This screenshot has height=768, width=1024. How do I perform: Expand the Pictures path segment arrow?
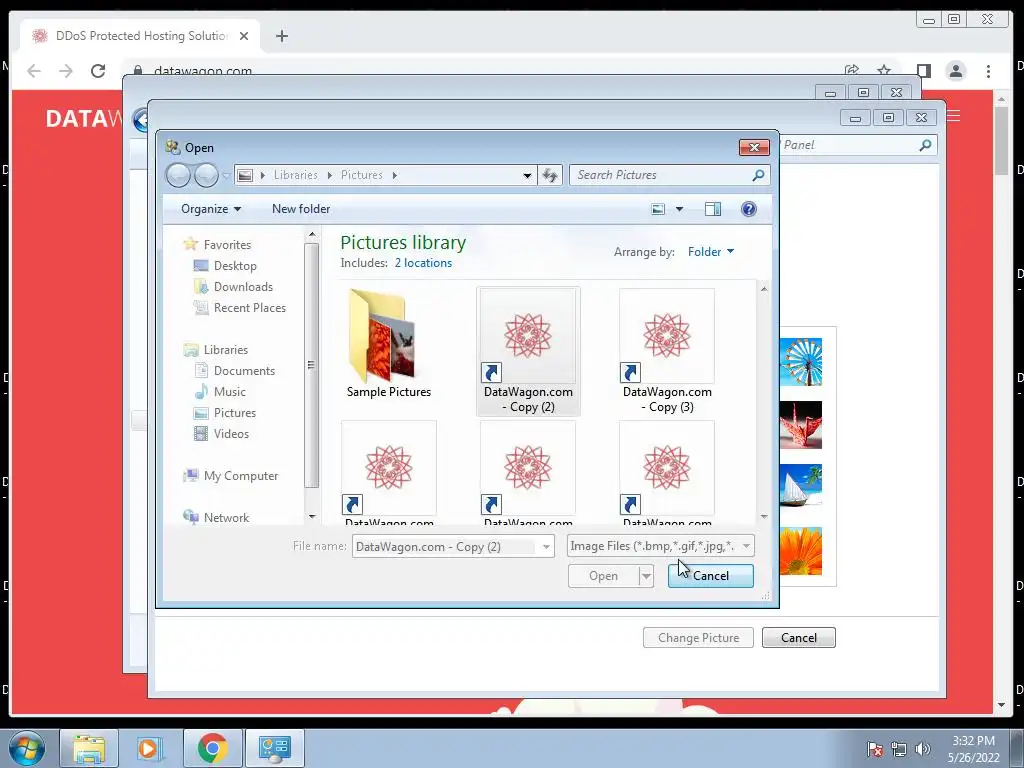pyautogui.click(x=394, y=175)
